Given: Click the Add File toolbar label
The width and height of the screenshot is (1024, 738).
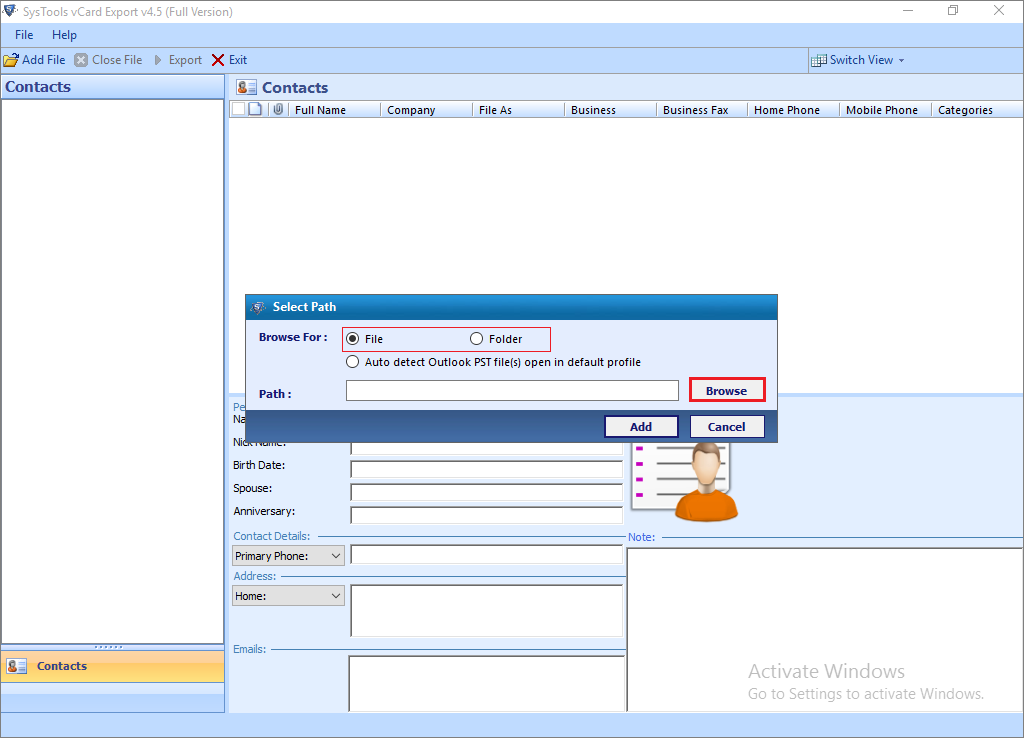Looking at the screenshot, I should [x=44, y=60].
